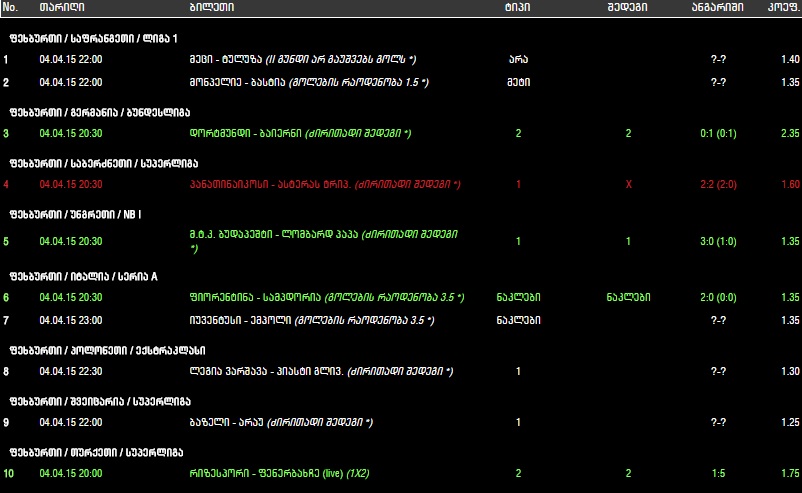Click the "ტიპი" column header
Viewport: 802px width, 493px height.
[518, 7]
